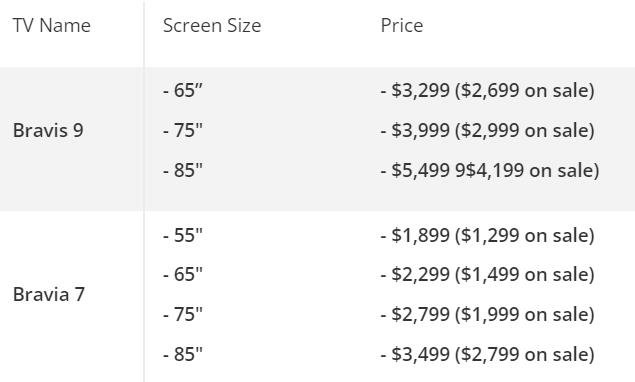Click the Price column header
This screenshot has height=382, width=635.
click(x=402, y=26)
